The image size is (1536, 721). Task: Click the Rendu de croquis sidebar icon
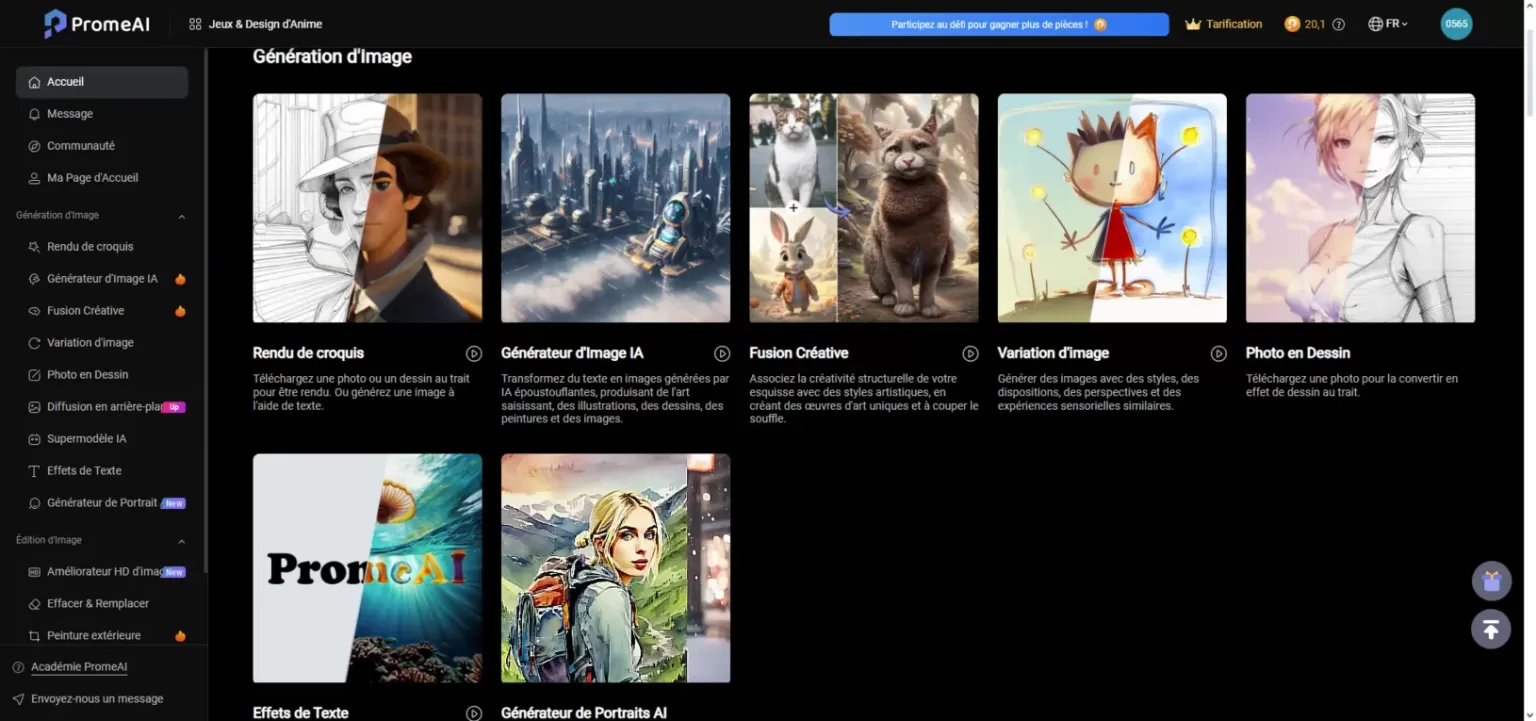click(x=35, y=247)
